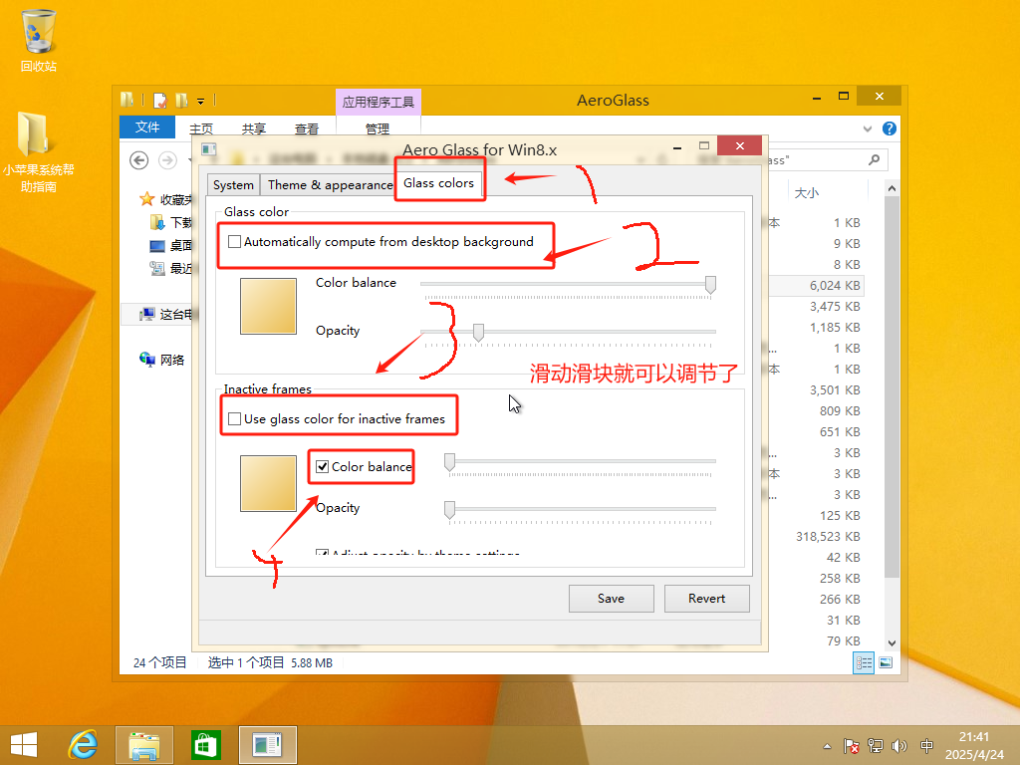
Task: Select 这台电脑 This PC in navigation pane
Action: (x=166, y=314)
